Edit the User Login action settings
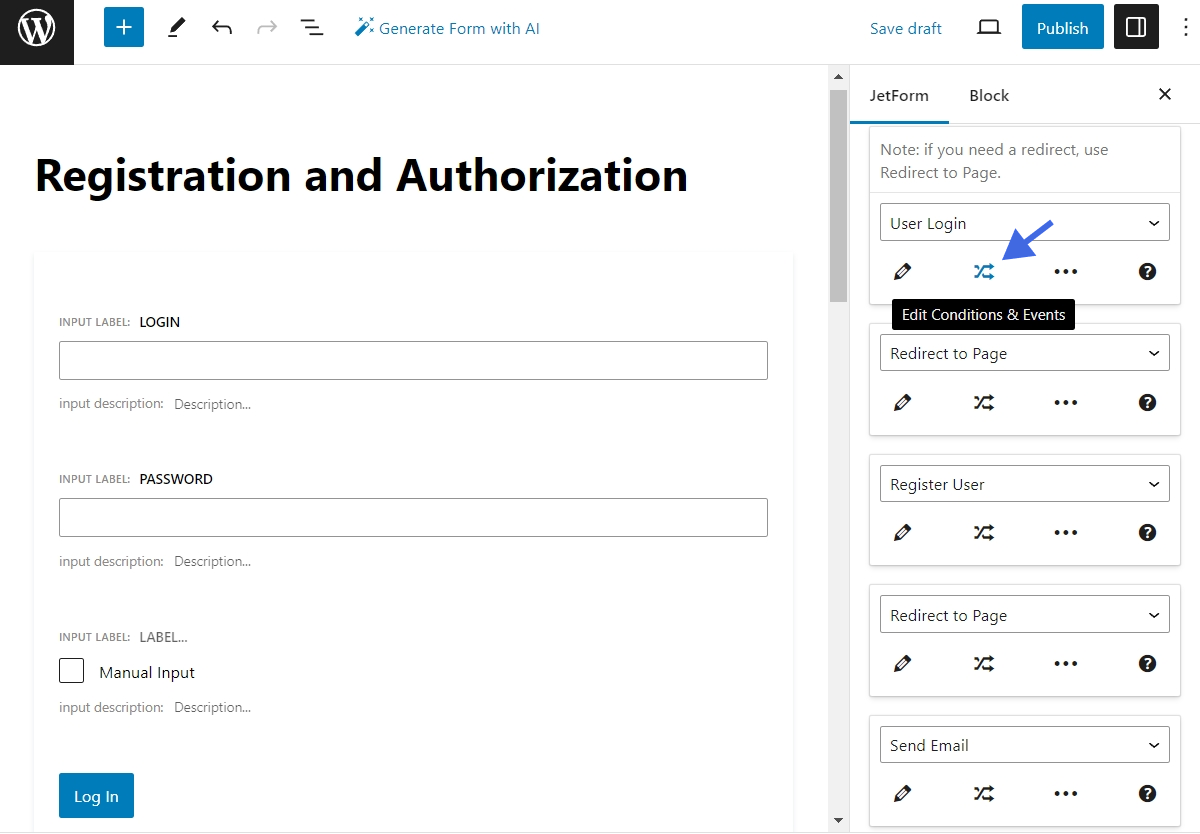The height and width of the screenshot is (834, 1200). coord(902,271)
